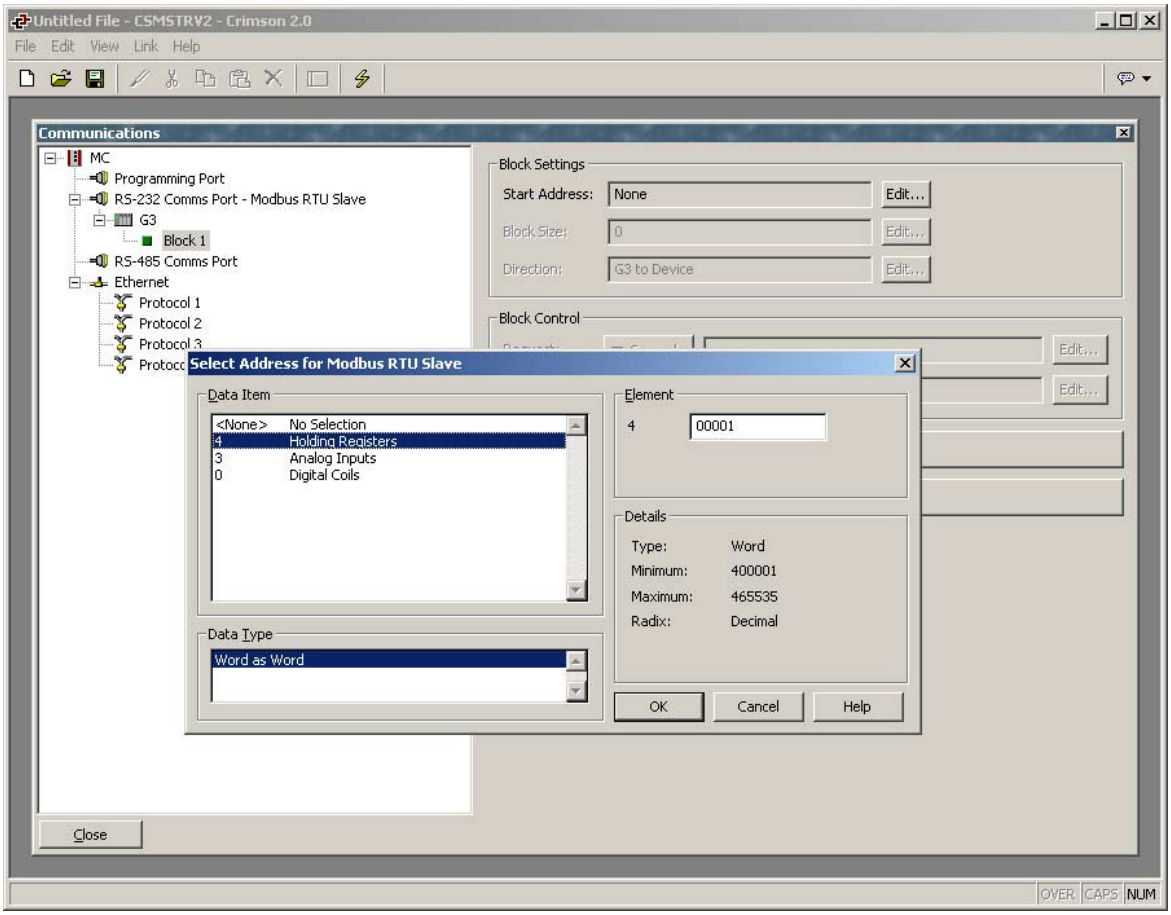1171x915 pixels.
Task: Click the Protocol 3 icon
Action: pos(123,344)
